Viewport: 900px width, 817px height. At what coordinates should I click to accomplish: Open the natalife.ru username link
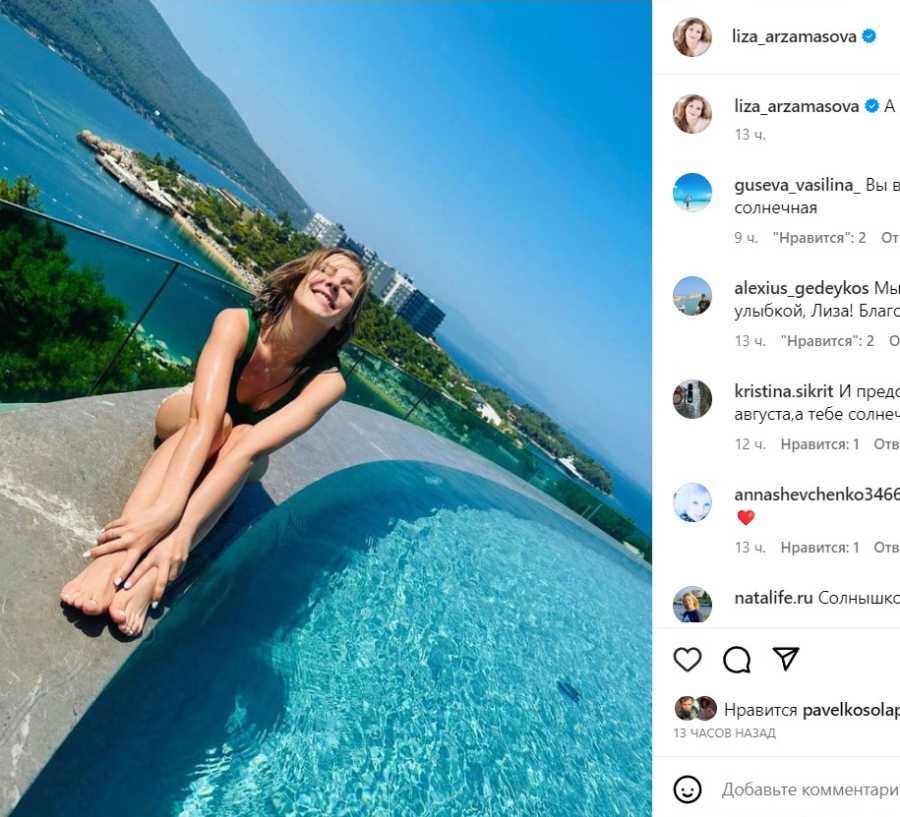pos(773,597)
